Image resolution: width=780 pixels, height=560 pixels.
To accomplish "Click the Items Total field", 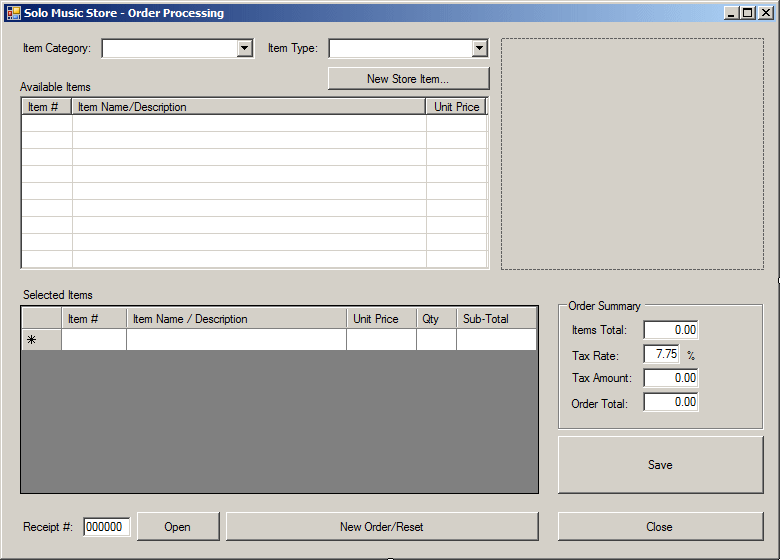I will [671, 330].
